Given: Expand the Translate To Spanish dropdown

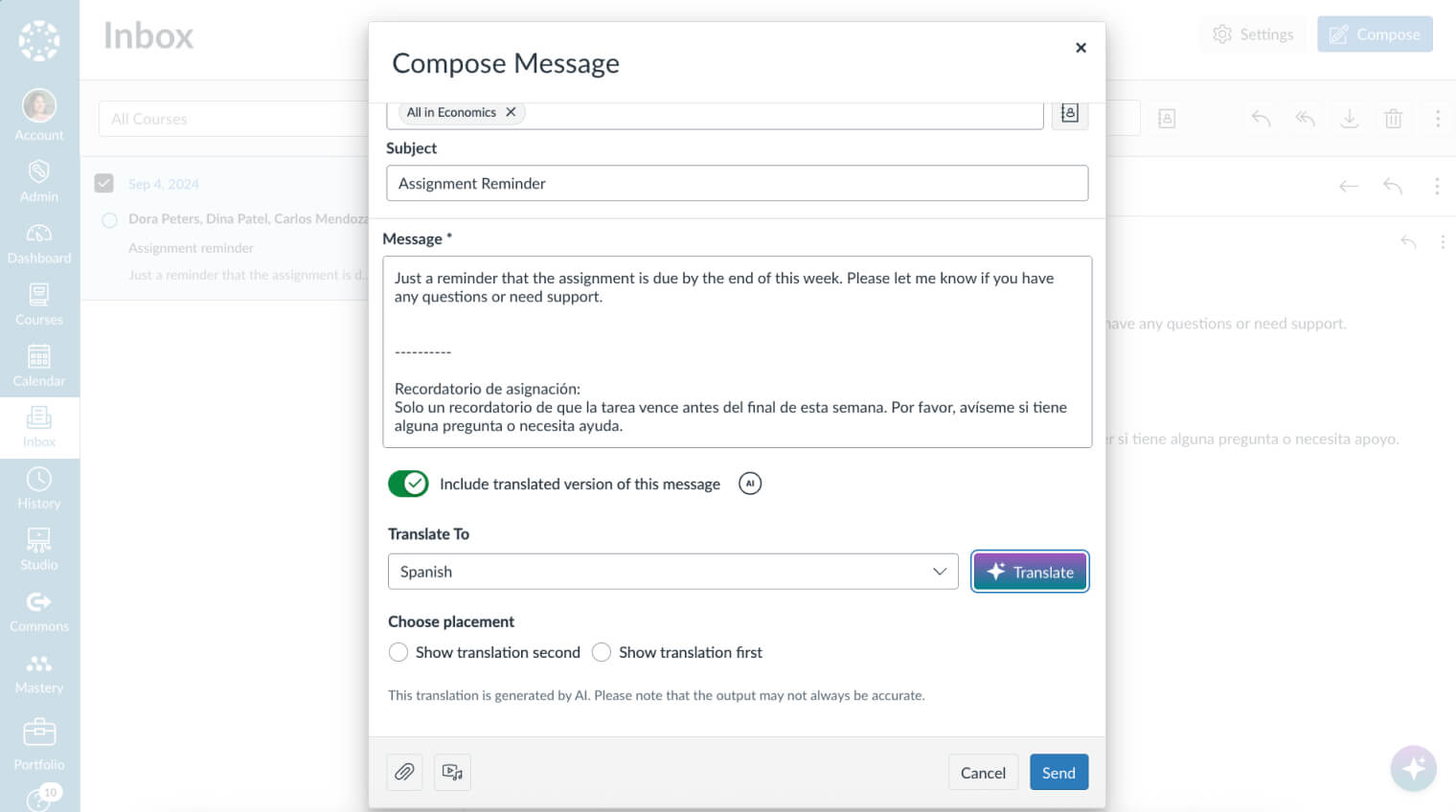Looking at the screenshot, I should [672, 572].
